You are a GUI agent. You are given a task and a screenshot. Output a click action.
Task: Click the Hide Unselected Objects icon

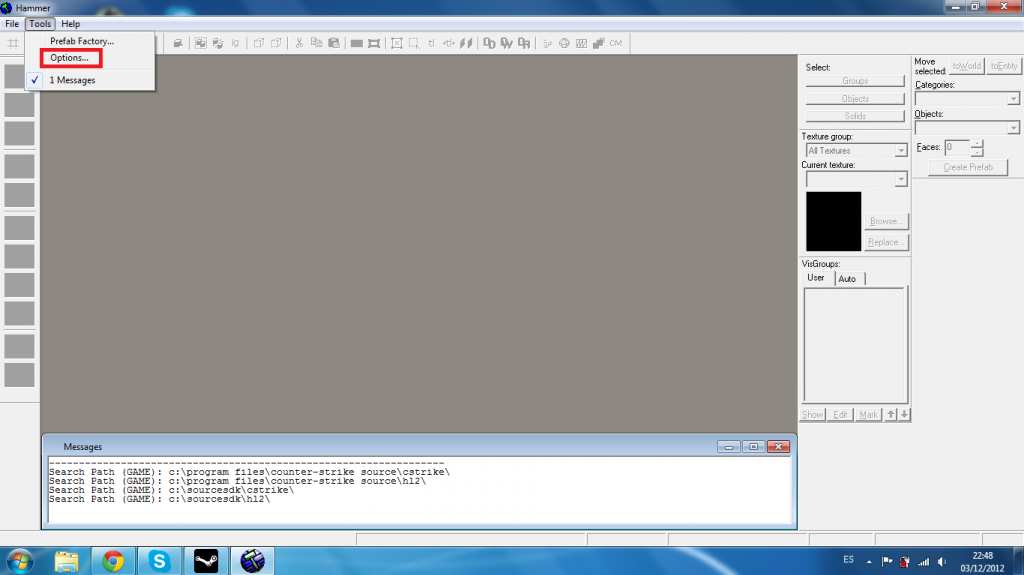(276, 43)
